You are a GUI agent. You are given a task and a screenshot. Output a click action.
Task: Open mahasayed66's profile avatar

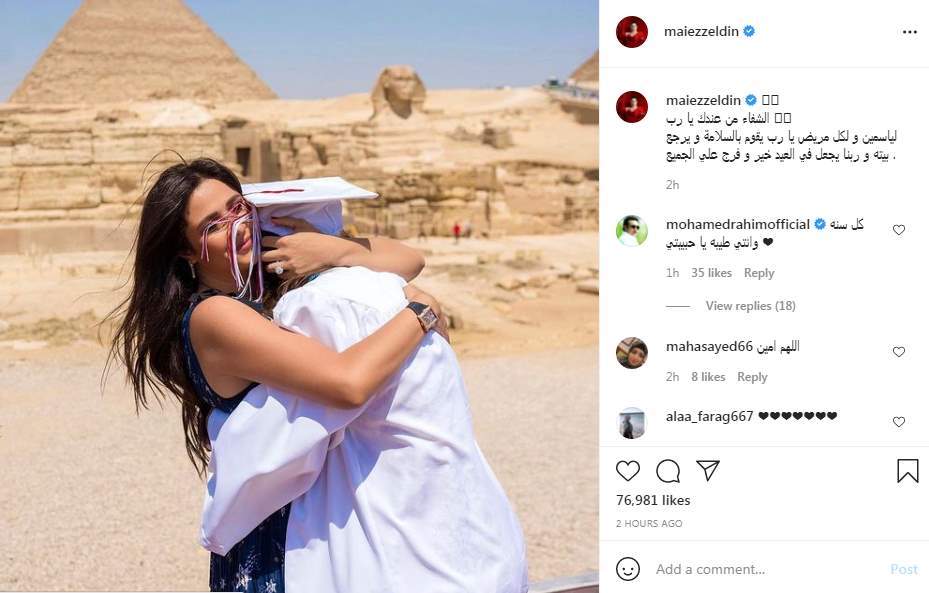(632, 353)
